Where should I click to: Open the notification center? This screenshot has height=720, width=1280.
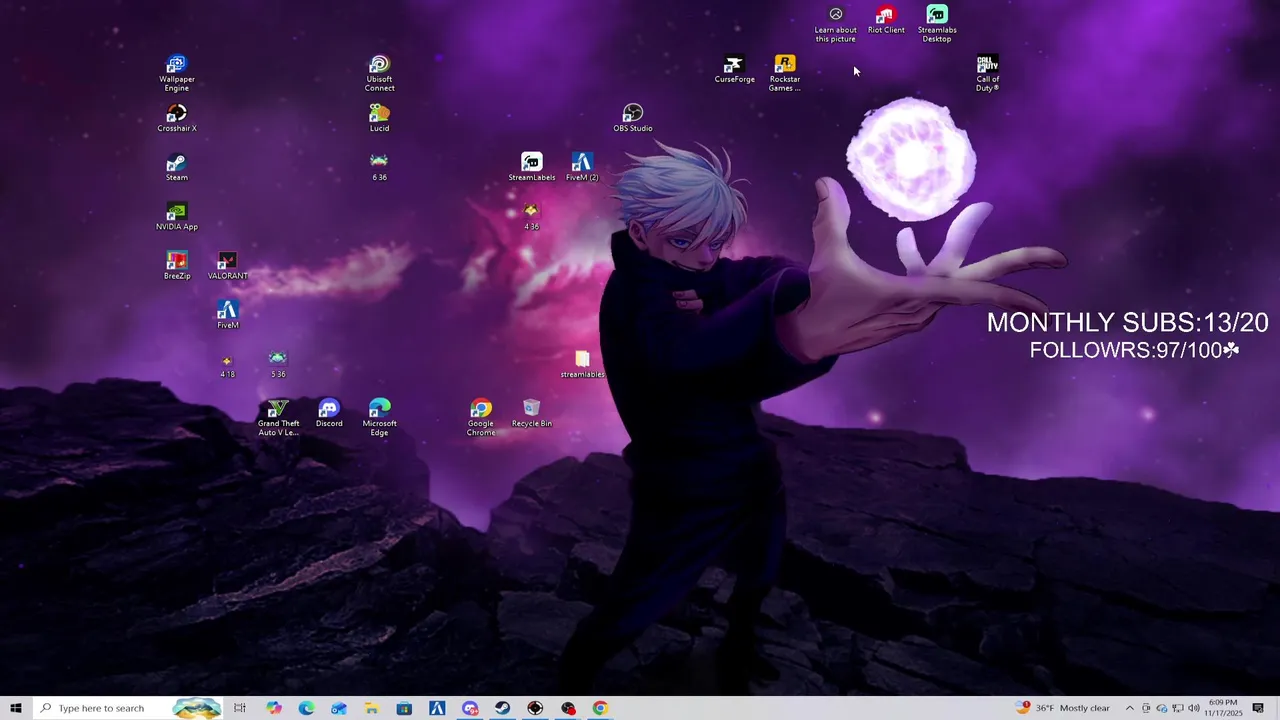click(1258, 708)
